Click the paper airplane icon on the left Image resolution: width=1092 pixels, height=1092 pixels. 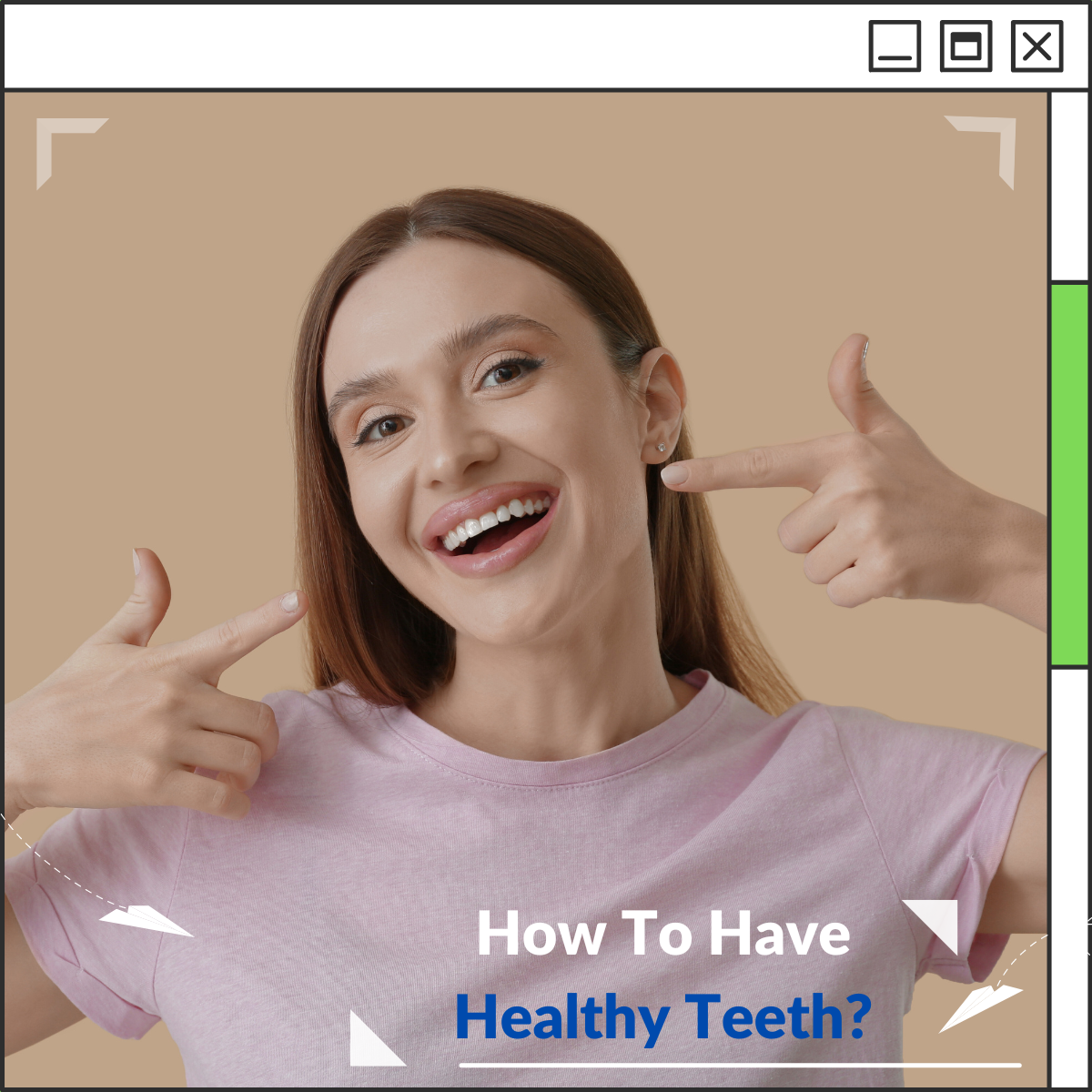coord(146,919)
